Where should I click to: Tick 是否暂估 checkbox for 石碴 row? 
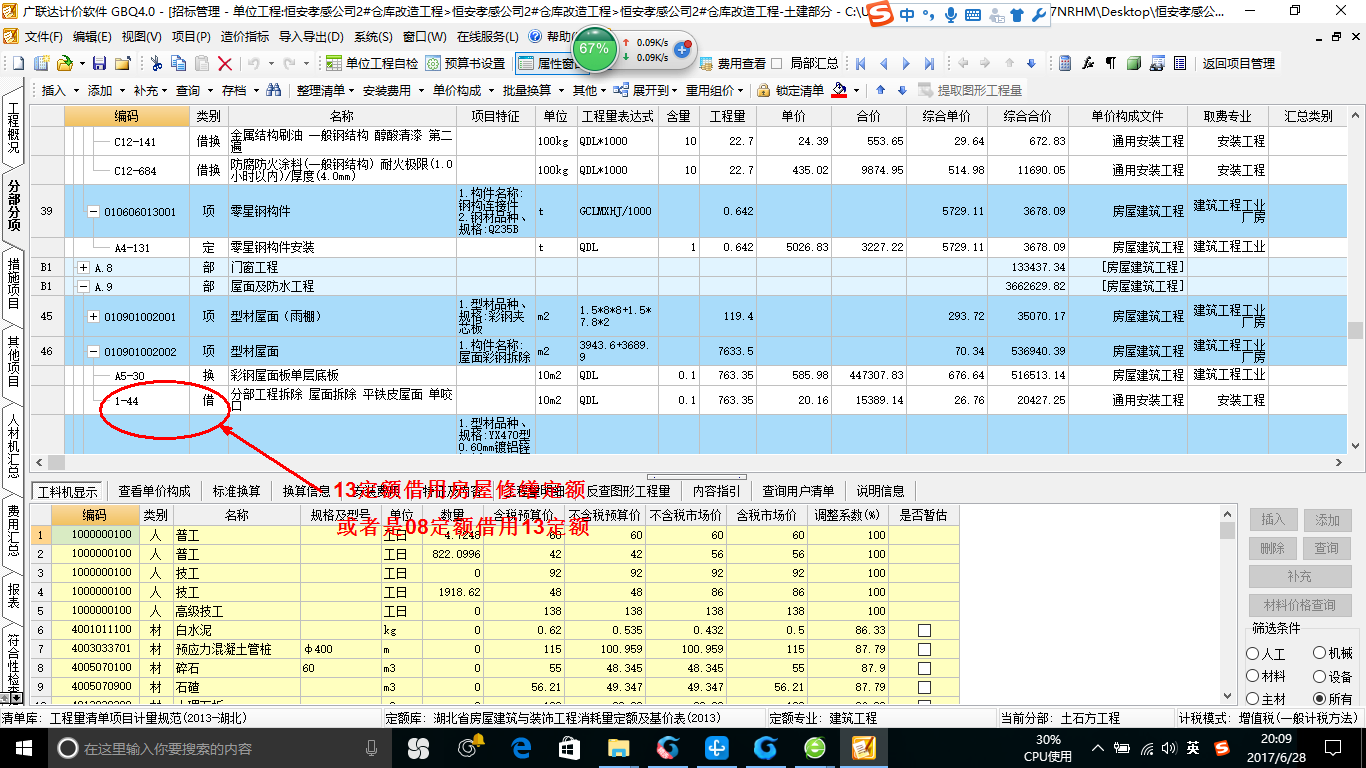coord(924,687)
